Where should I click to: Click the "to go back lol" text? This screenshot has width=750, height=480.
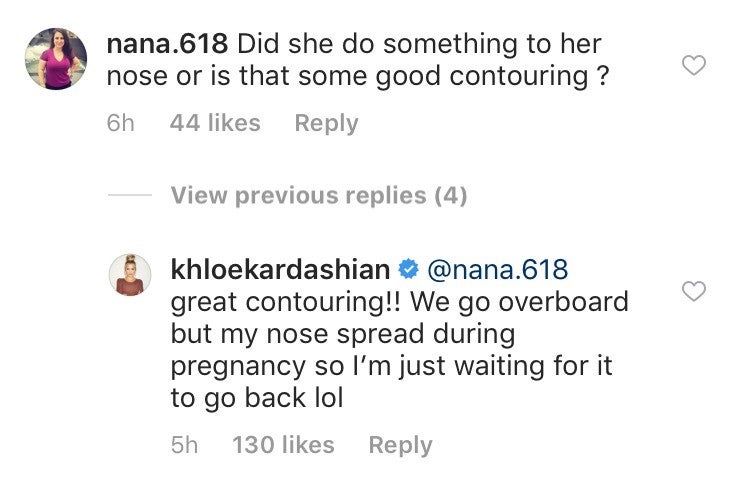[x=257, y=398]
